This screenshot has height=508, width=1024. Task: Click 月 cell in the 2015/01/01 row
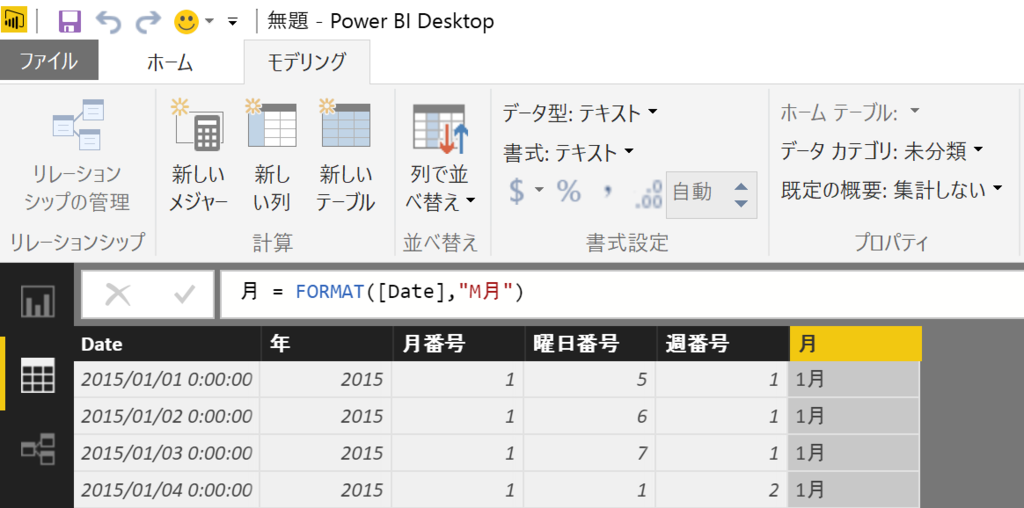coord(854,379)
